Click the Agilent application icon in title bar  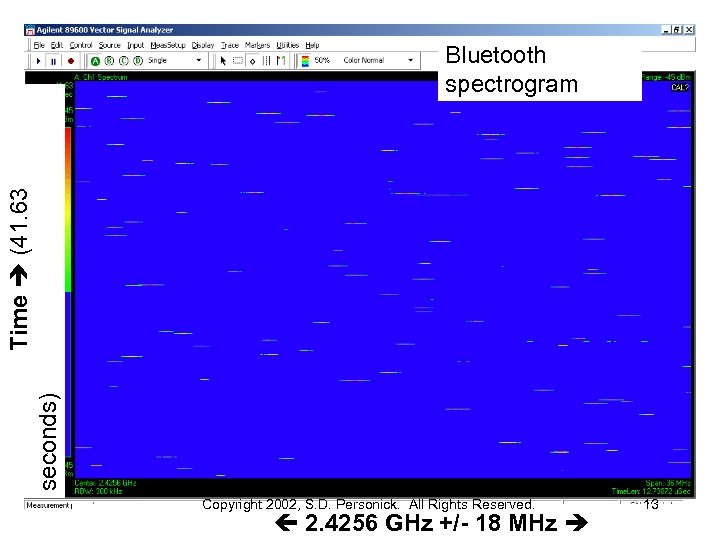30,30
